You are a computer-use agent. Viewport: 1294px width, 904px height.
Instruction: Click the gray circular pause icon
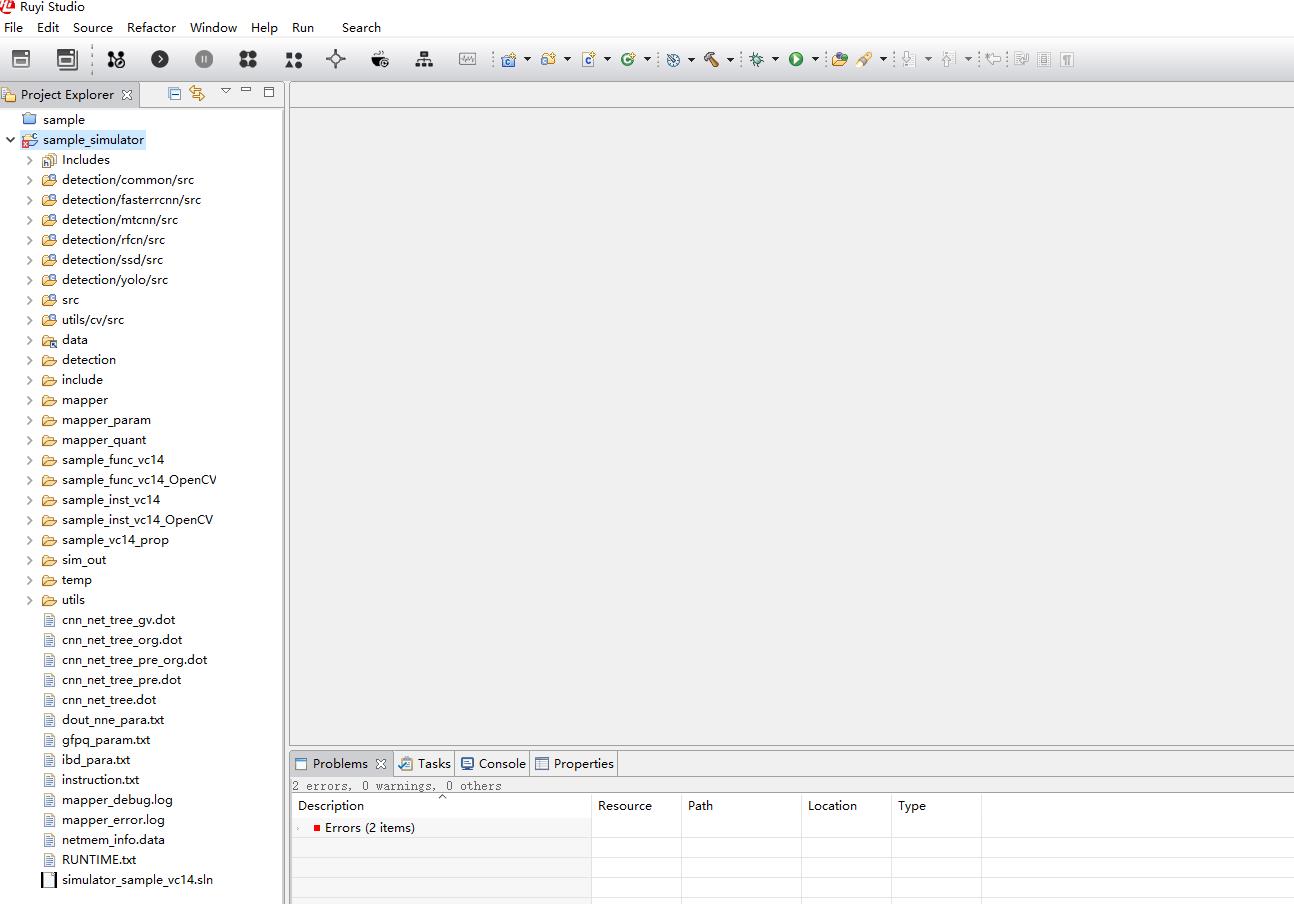coord(204,59)
